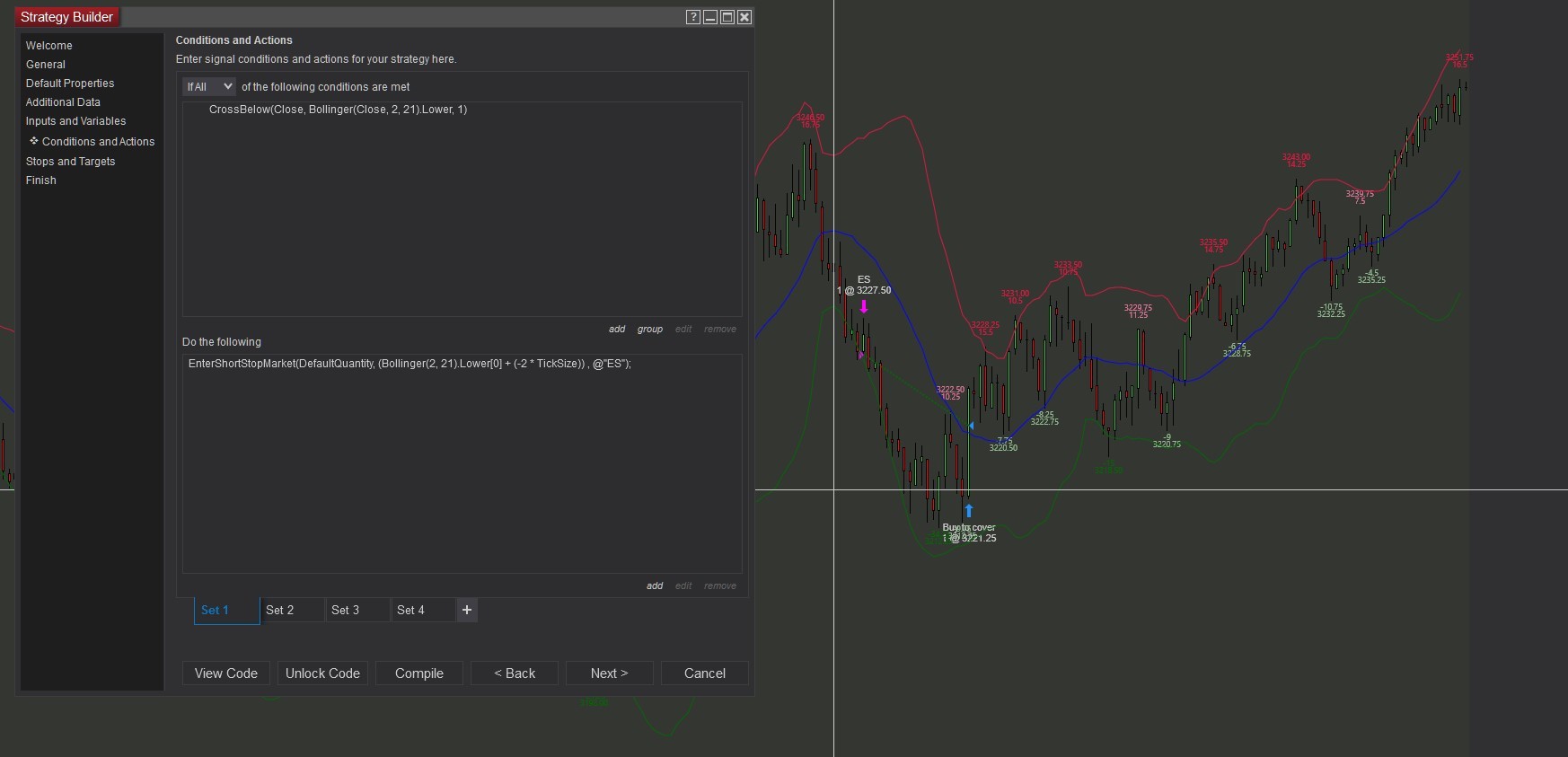
Task: Click the Unlock Code button
Action: point(322,673)
